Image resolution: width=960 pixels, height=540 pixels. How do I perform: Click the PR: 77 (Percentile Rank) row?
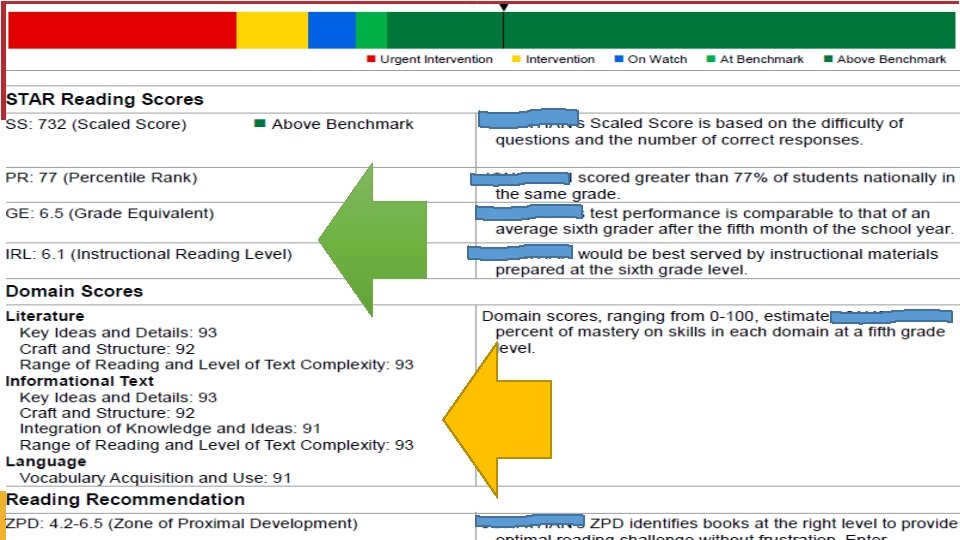tap(101, 178)
